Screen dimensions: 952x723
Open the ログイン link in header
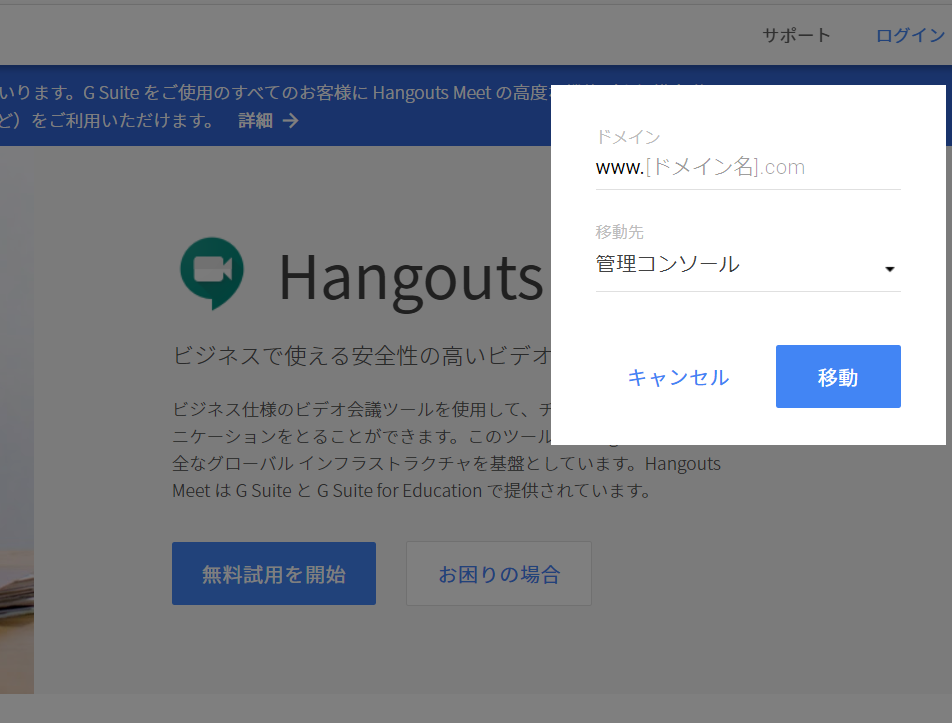pos(910,35)
